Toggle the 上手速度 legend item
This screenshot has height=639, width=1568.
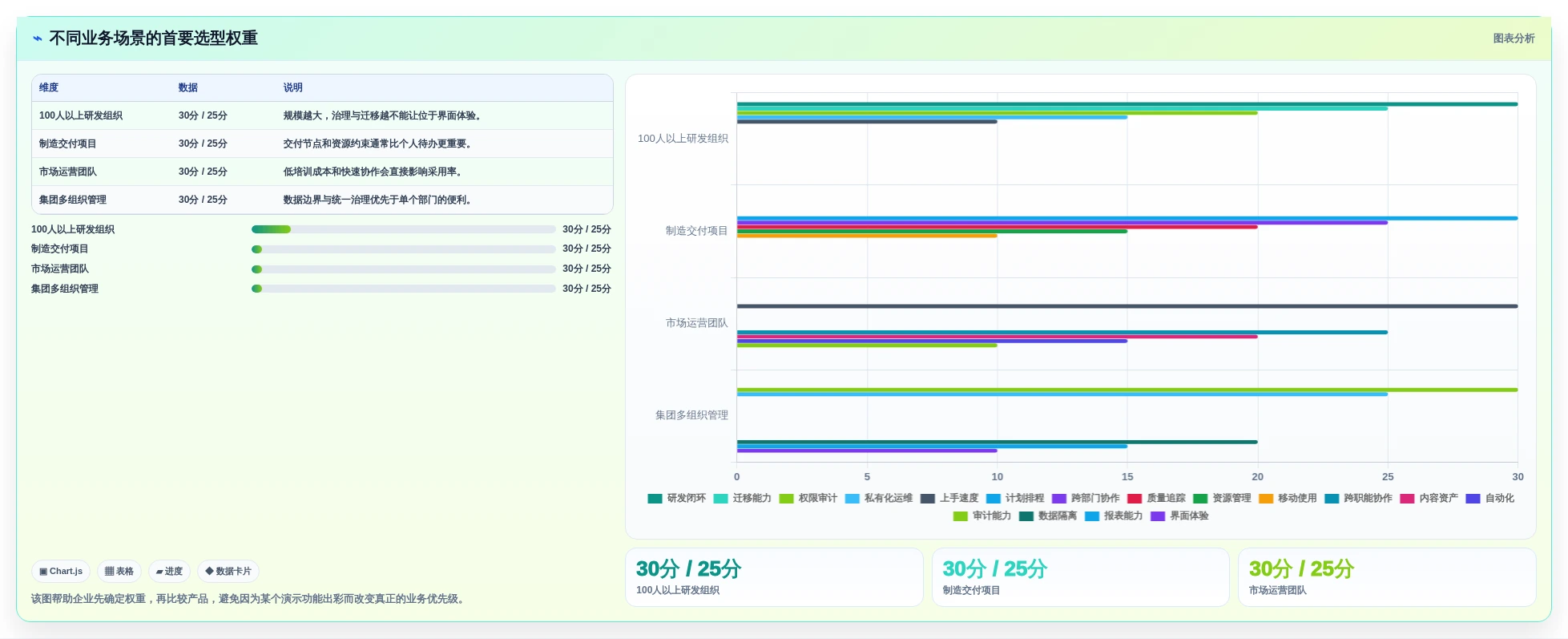(949, 499)
